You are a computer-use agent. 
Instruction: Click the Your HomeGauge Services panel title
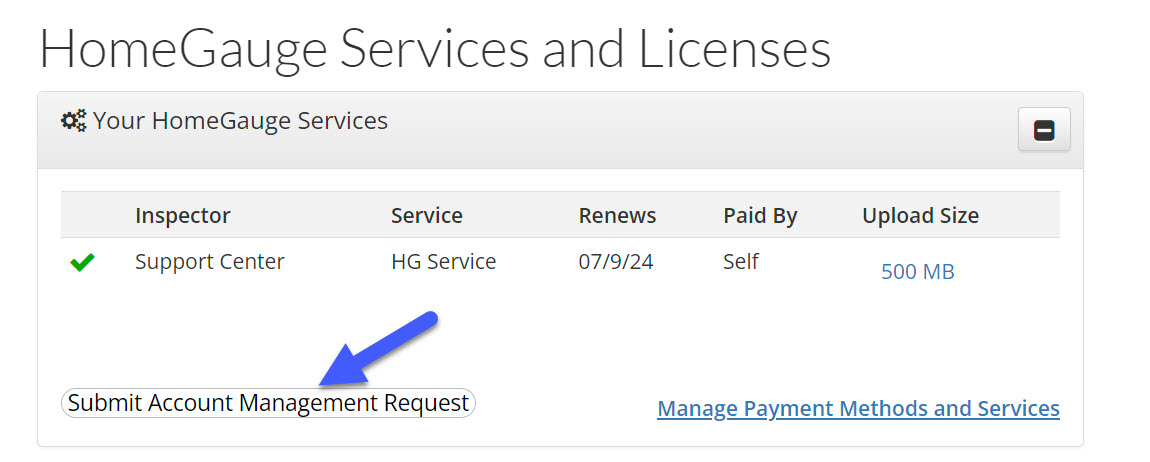click(x=241, y=120)
